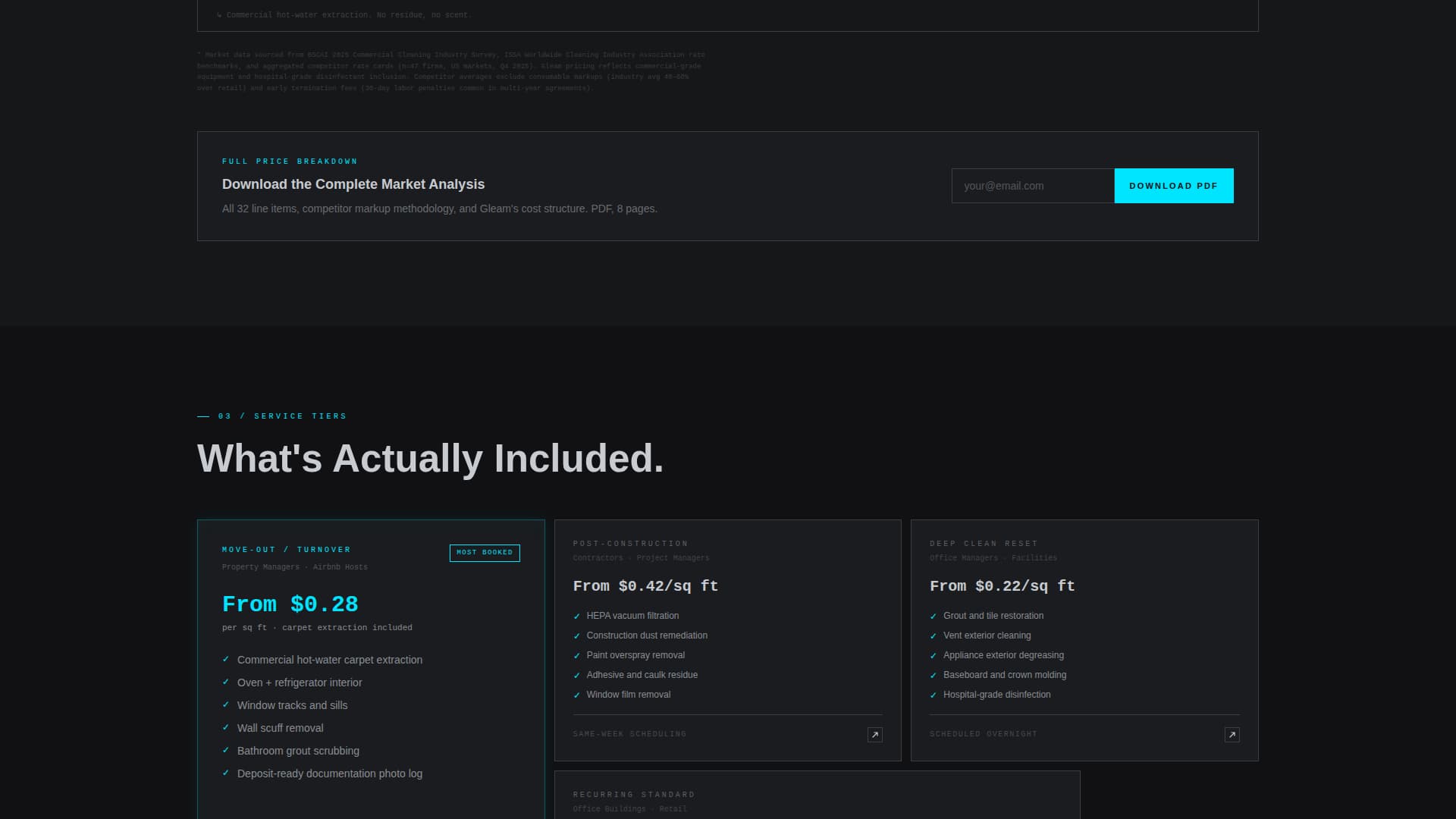The height and width of the screenshot is (819, 1456).
Task: Click 'Deposit-ready documentation photo log' item
Action: pyautogui.click(x=330, y=773)
